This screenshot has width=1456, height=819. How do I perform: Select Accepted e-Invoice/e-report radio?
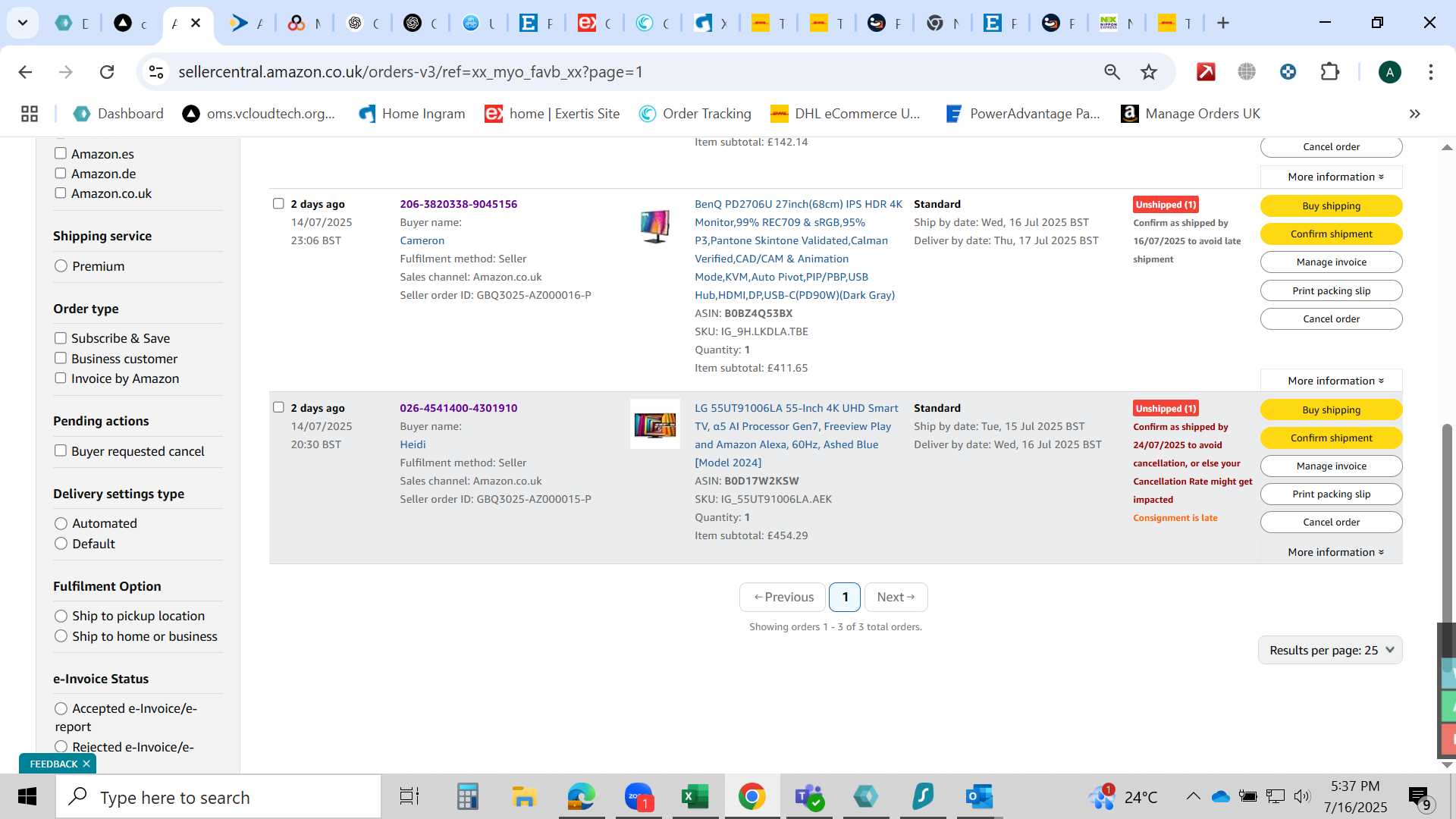(x=61, y=708)
